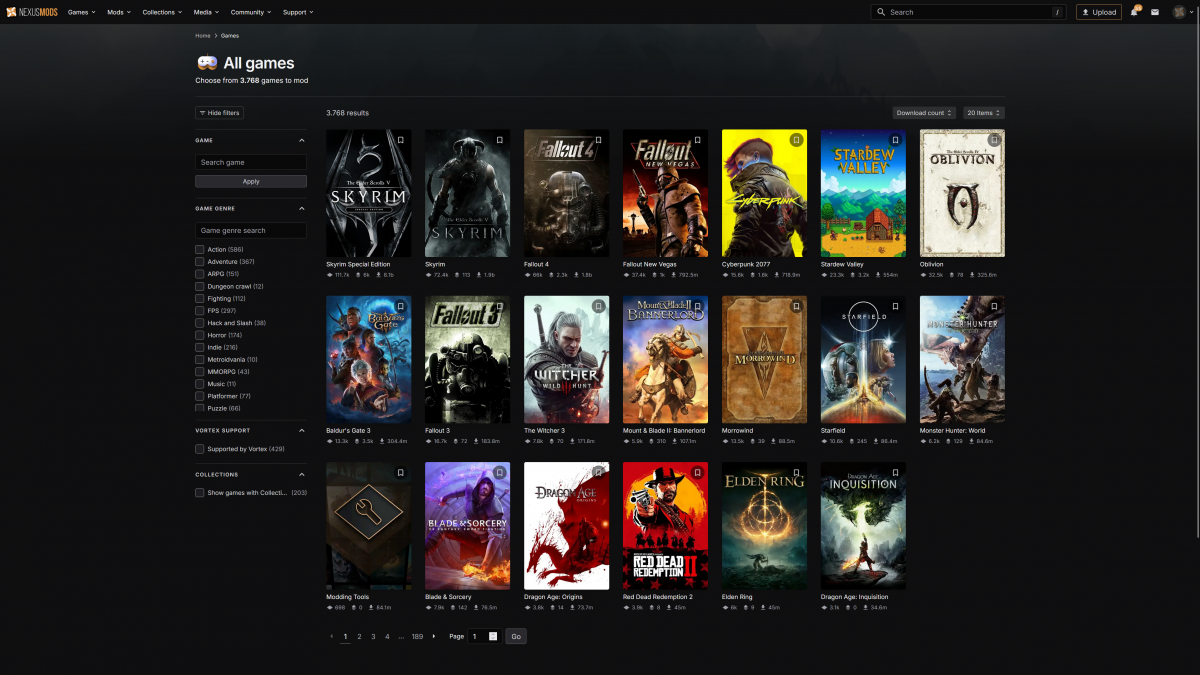
Task: Tick the Horror genre checkbox
Action: click(x=200, y=335)
